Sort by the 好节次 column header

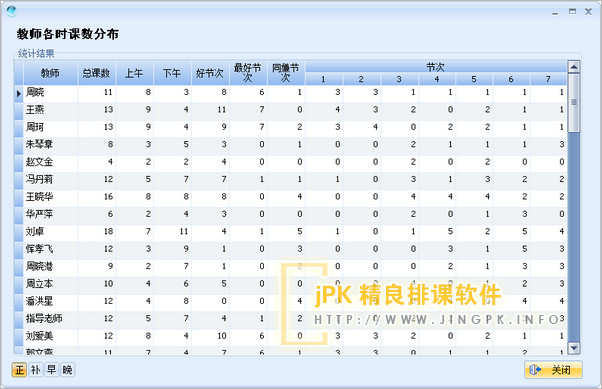[210, 73]
